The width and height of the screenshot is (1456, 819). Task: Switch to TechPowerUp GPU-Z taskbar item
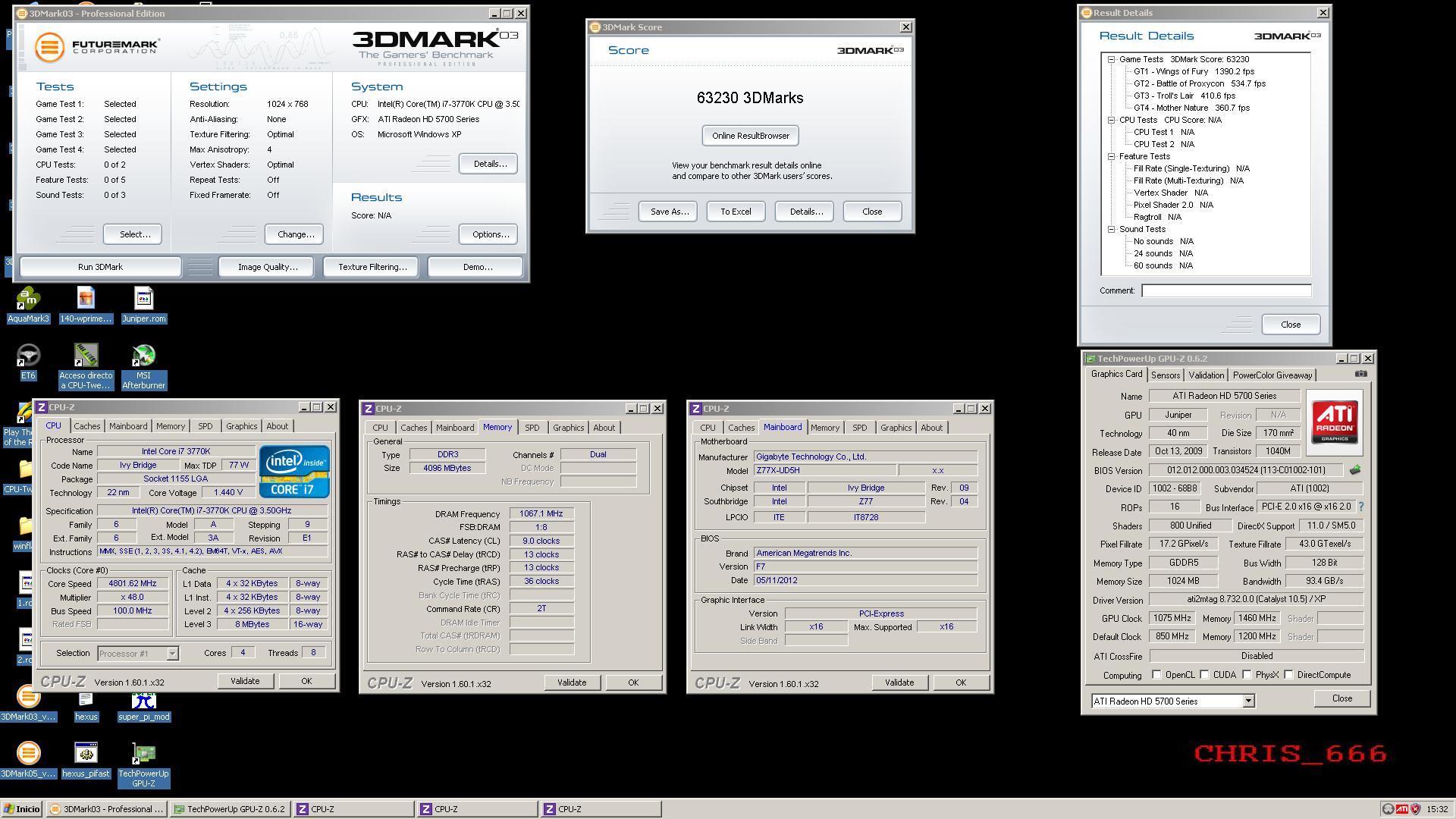230,809
